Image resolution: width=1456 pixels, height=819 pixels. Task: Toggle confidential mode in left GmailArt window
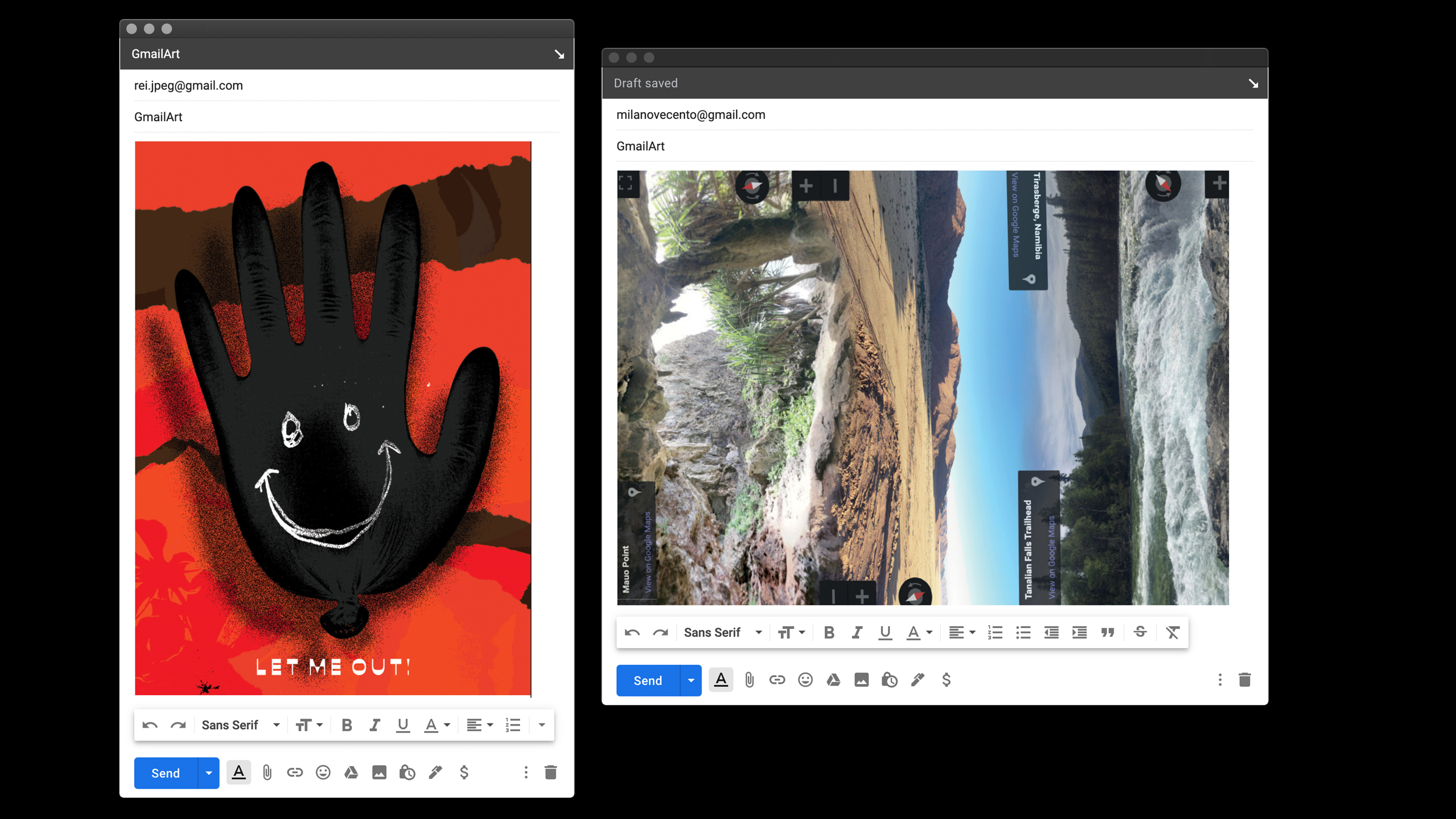click(x=407, y=772)
